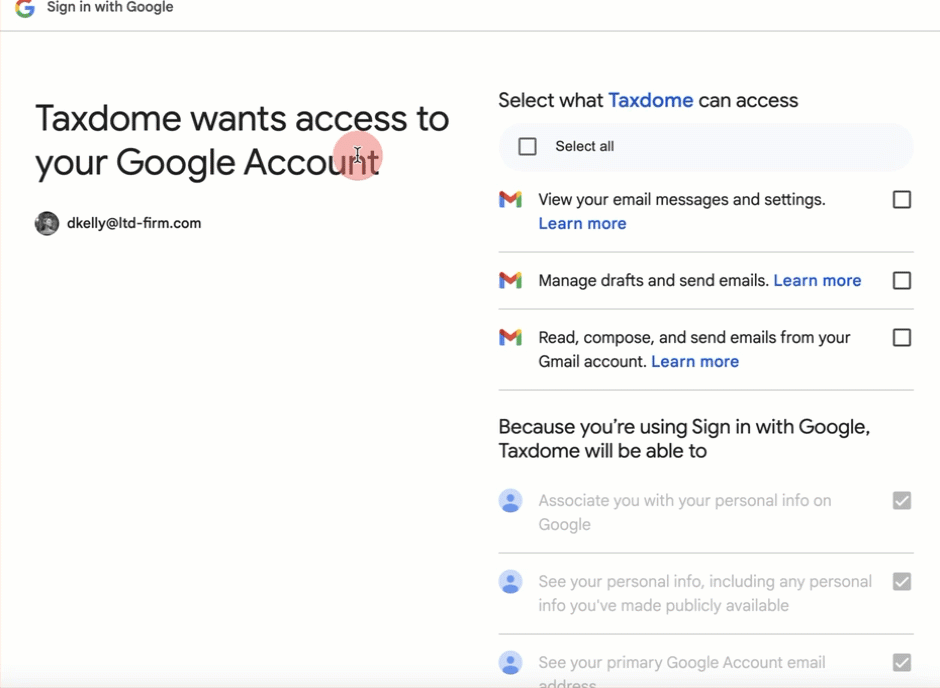Image resolution: width=940 pixels, height=688 pixels.
Task: Click the disabled Associate personal info checkbox
Action: (x=901, y=501)
